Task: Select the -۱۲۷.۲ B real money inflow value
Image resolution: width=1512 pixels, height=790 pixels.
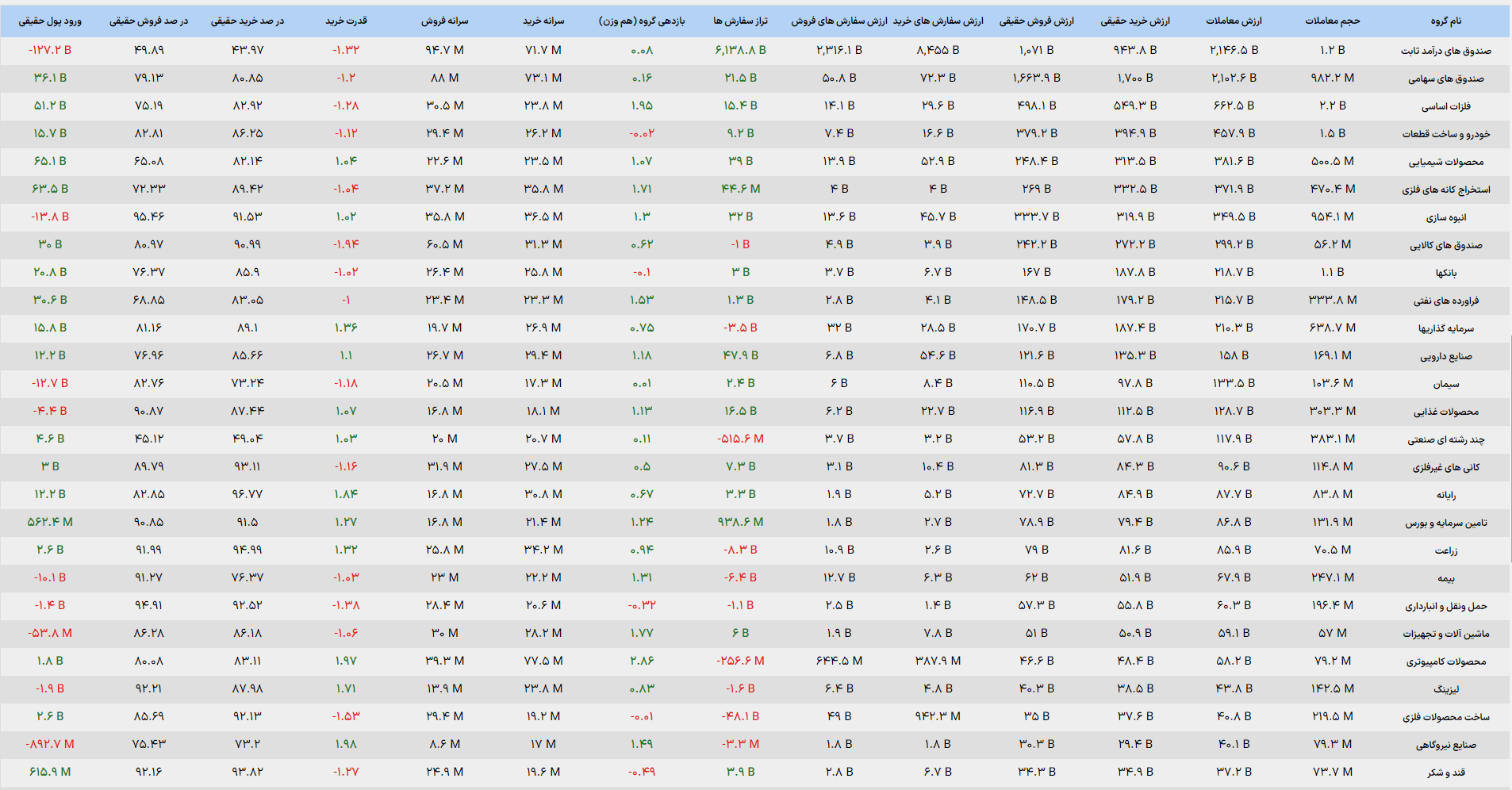Action: coord(50,50)
